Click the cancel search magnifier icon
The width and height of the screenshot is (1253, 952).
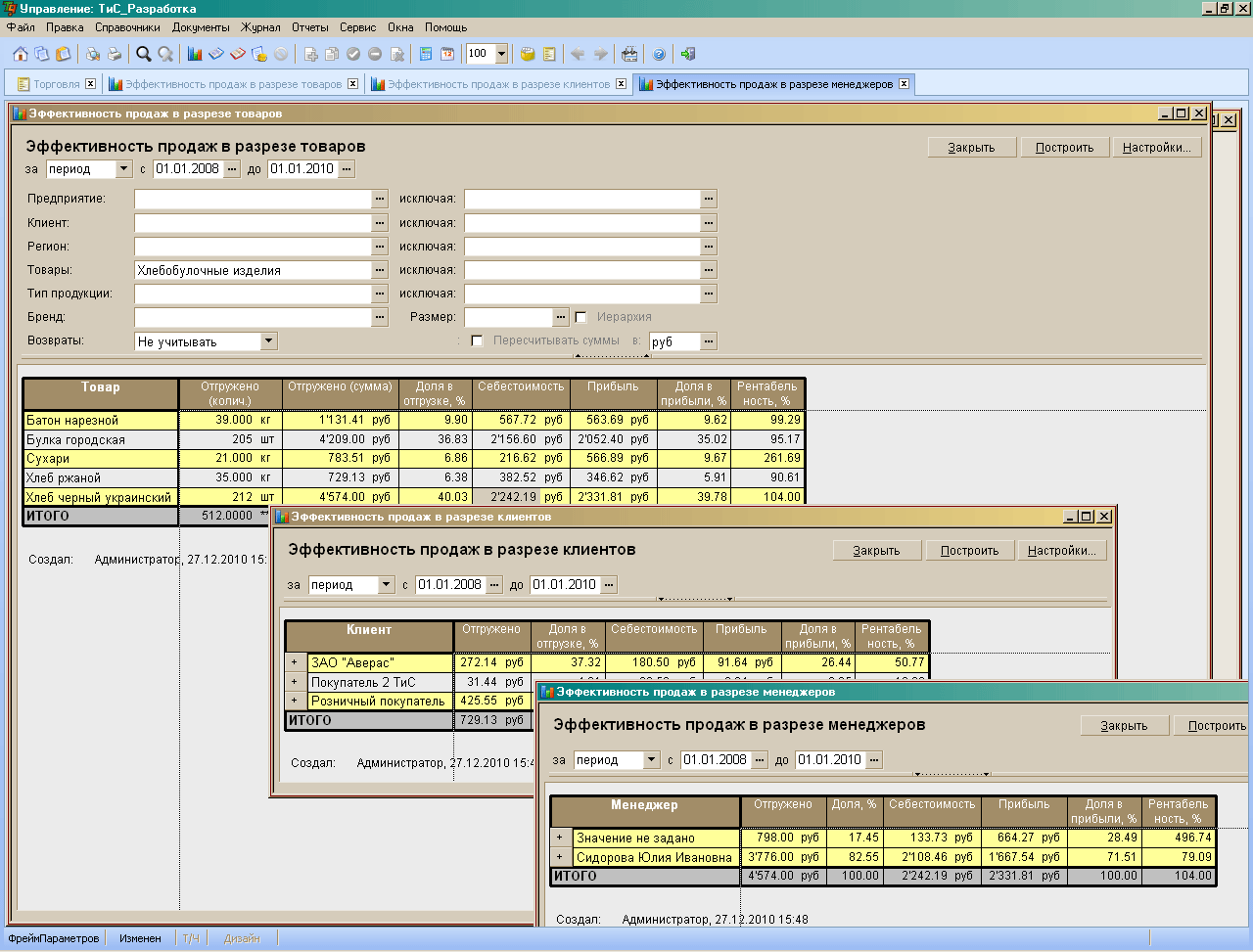tap(165, 54)
